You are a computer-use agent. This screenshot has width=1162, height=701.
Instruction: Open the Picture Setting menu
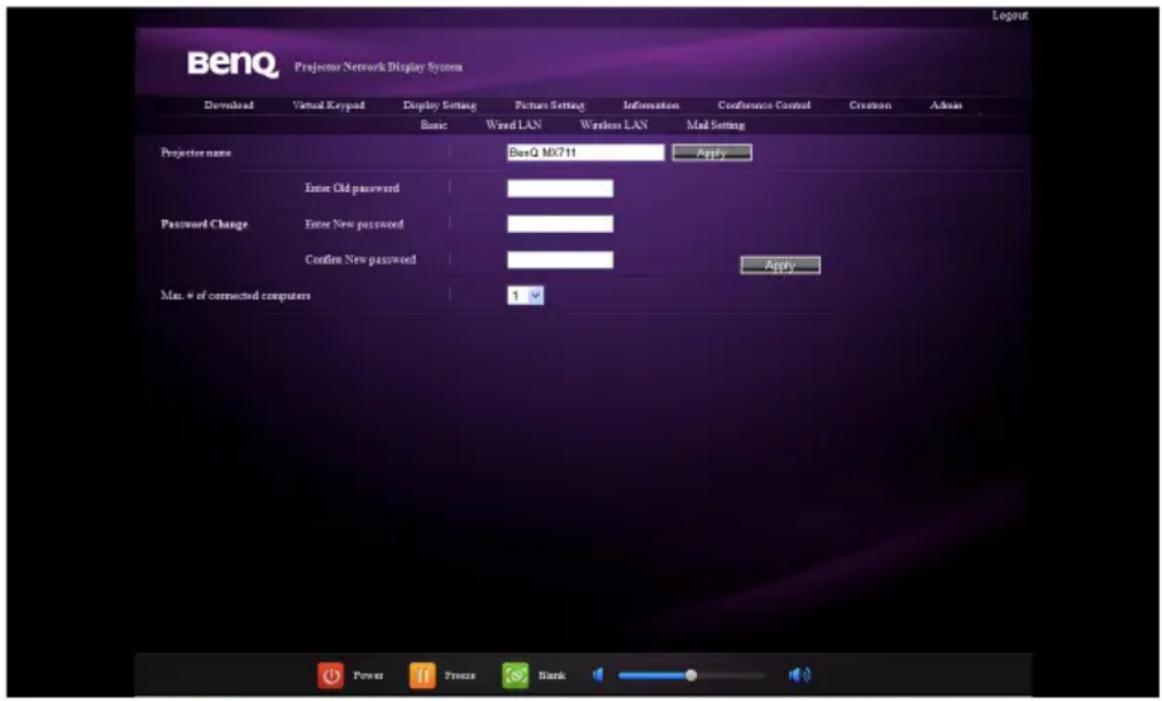549,105
